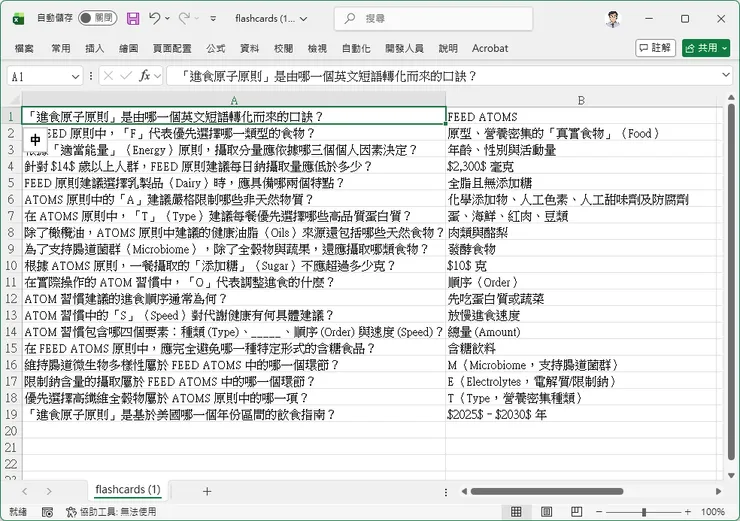Open the 資料 ribbon tab
Screen dimensions: 740x521
click(x=250, y=48)
